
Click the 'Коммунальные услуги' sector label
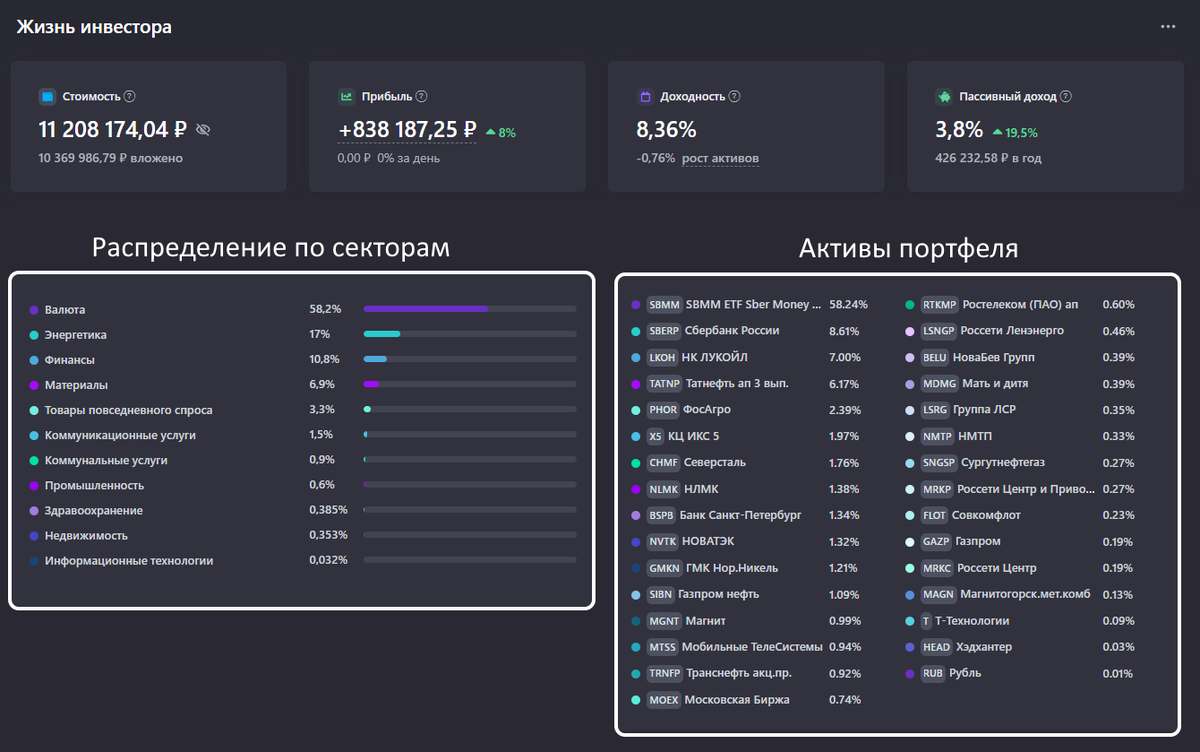click(106, 460)
